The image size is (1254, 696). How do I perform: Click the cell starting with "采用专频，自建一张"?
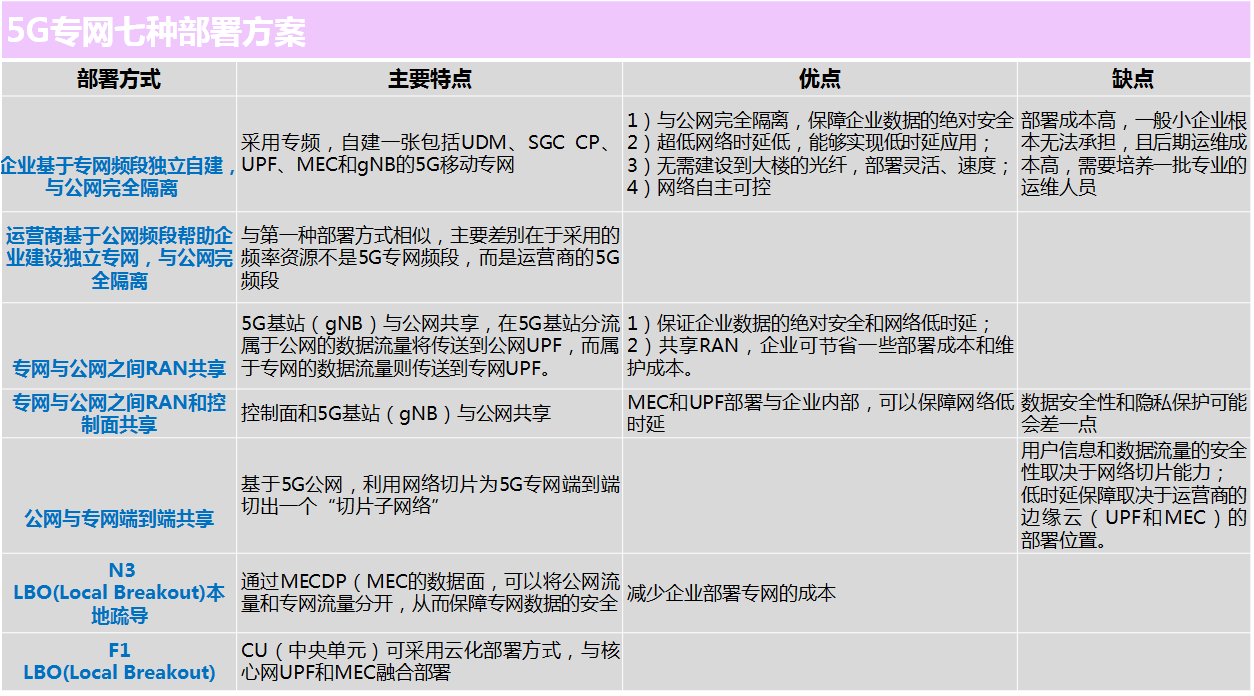(429, 154)
